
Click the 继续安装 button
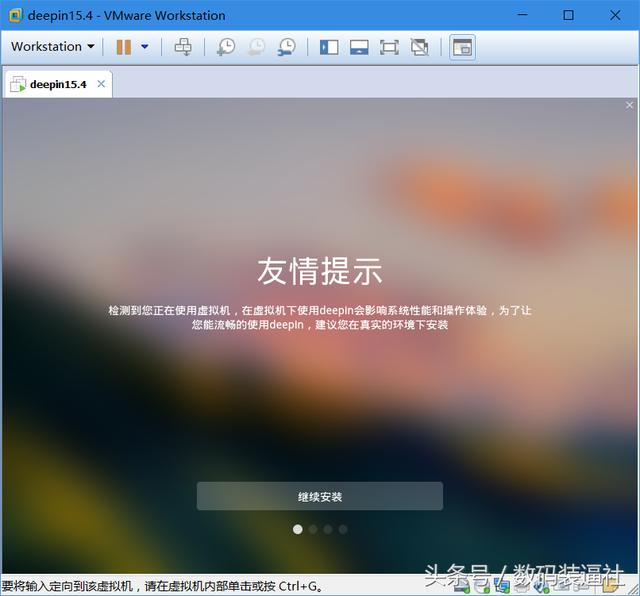[x=320, y=496]
